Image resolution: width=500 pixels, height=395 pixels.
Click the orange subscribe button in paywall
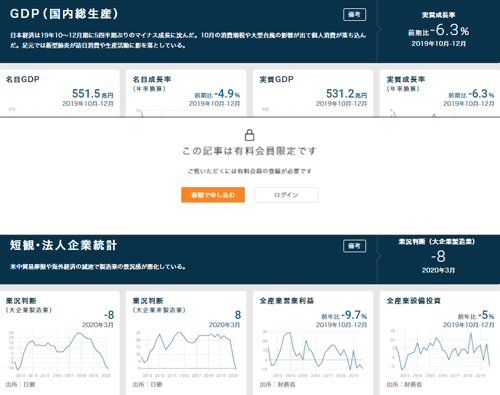coord(213,195)
